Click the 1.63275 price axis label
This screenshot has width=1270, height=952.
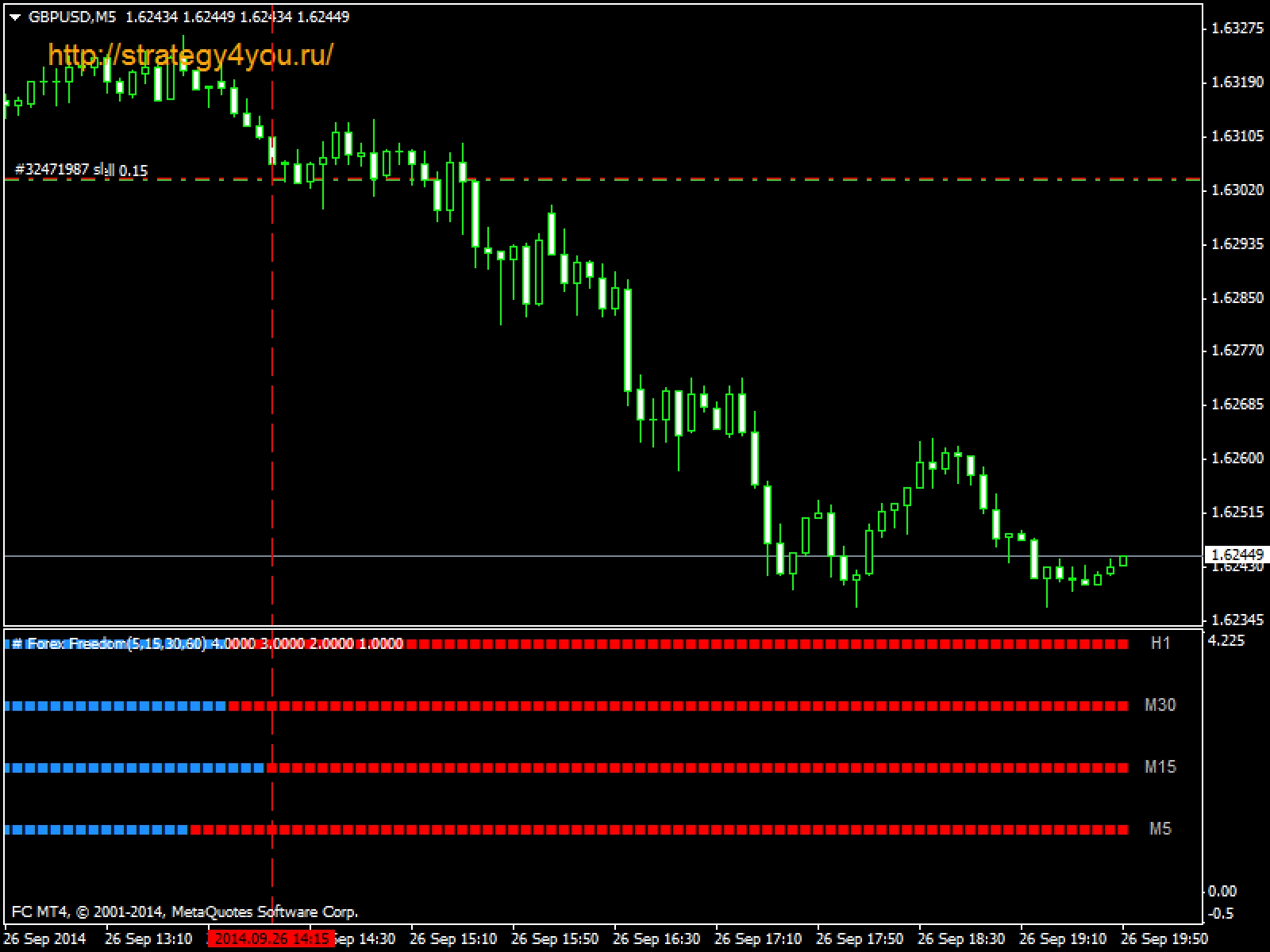(1237, 29)
